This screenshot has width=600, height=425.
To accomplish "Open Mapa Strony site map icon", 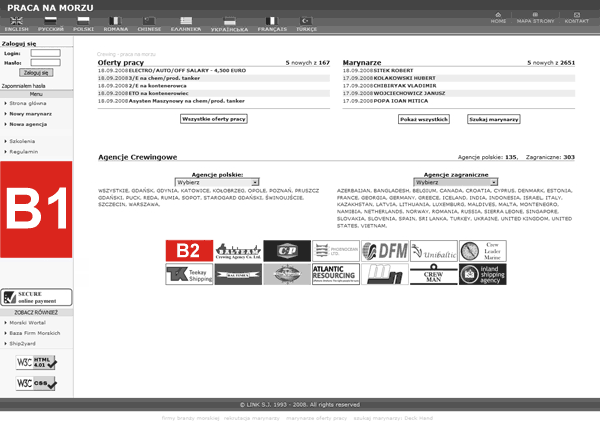I will click(x=535, y=15).
